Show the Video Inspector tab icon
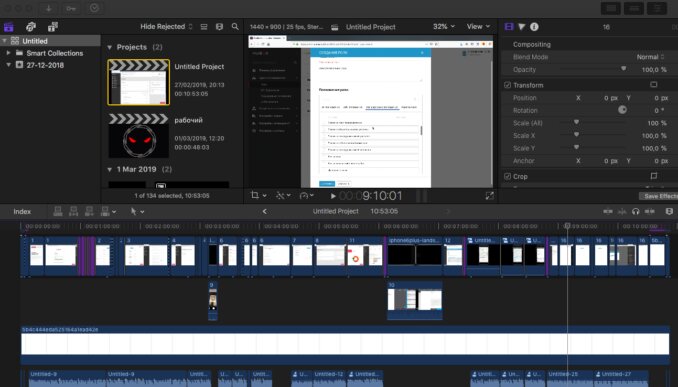 pyautogui.click(x=509, y=27)
